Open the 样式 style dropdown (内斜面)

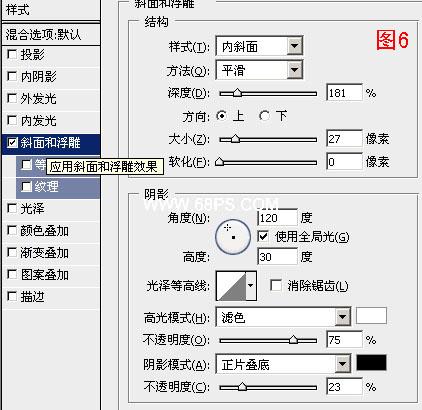click(x=259, y=46)
